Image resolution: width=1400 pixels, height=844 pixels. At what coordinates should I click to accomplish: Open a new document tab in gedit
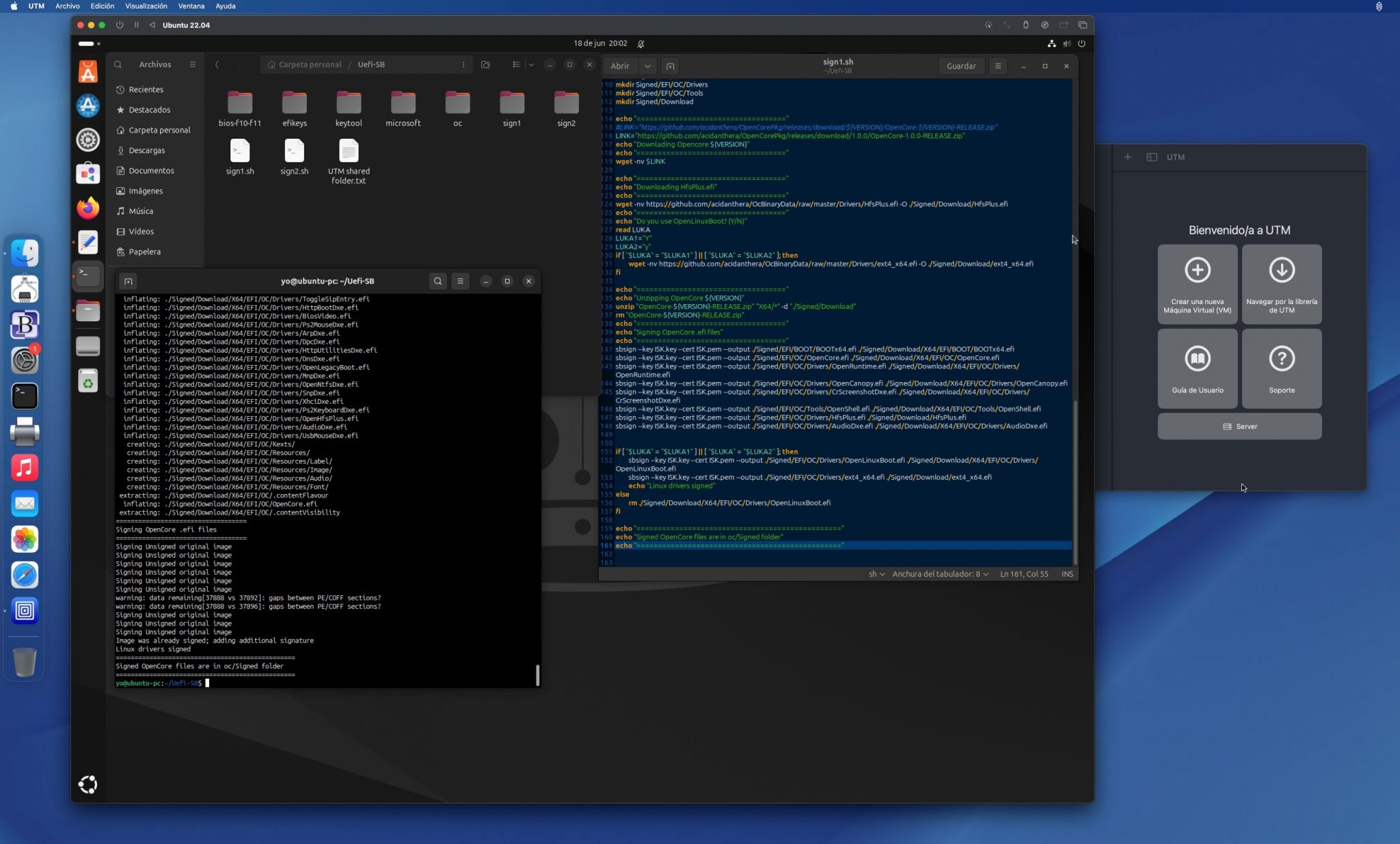coord(669,66)
